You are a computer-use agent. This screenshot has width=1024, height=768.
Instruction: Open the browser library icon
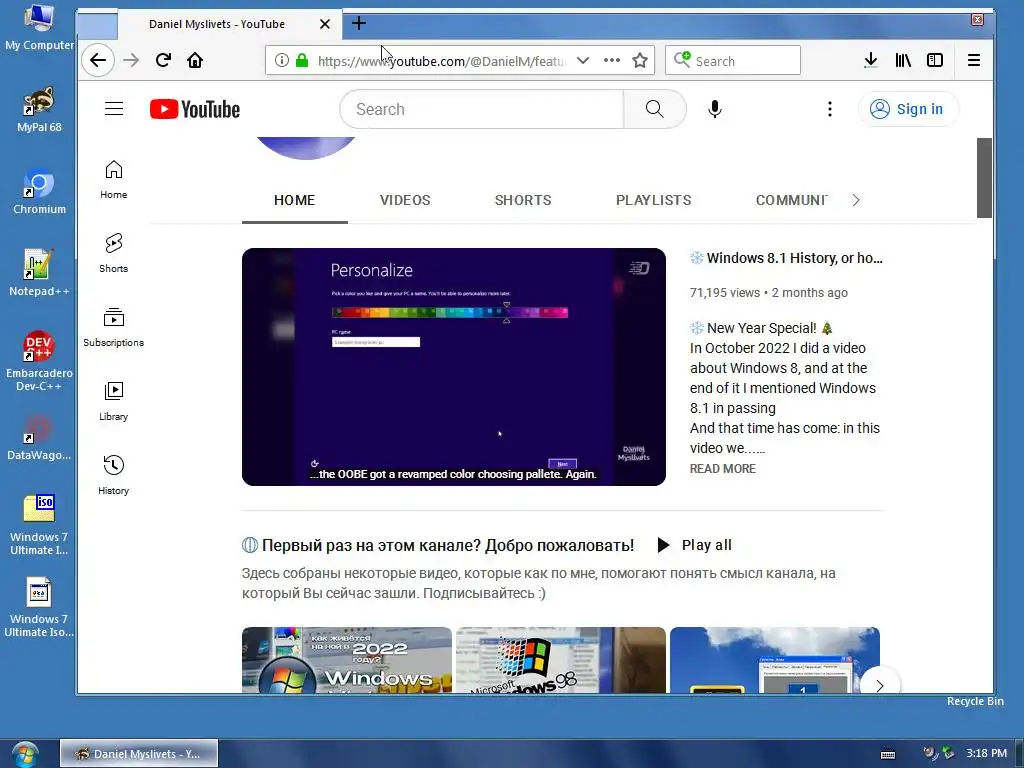[903, 61]
